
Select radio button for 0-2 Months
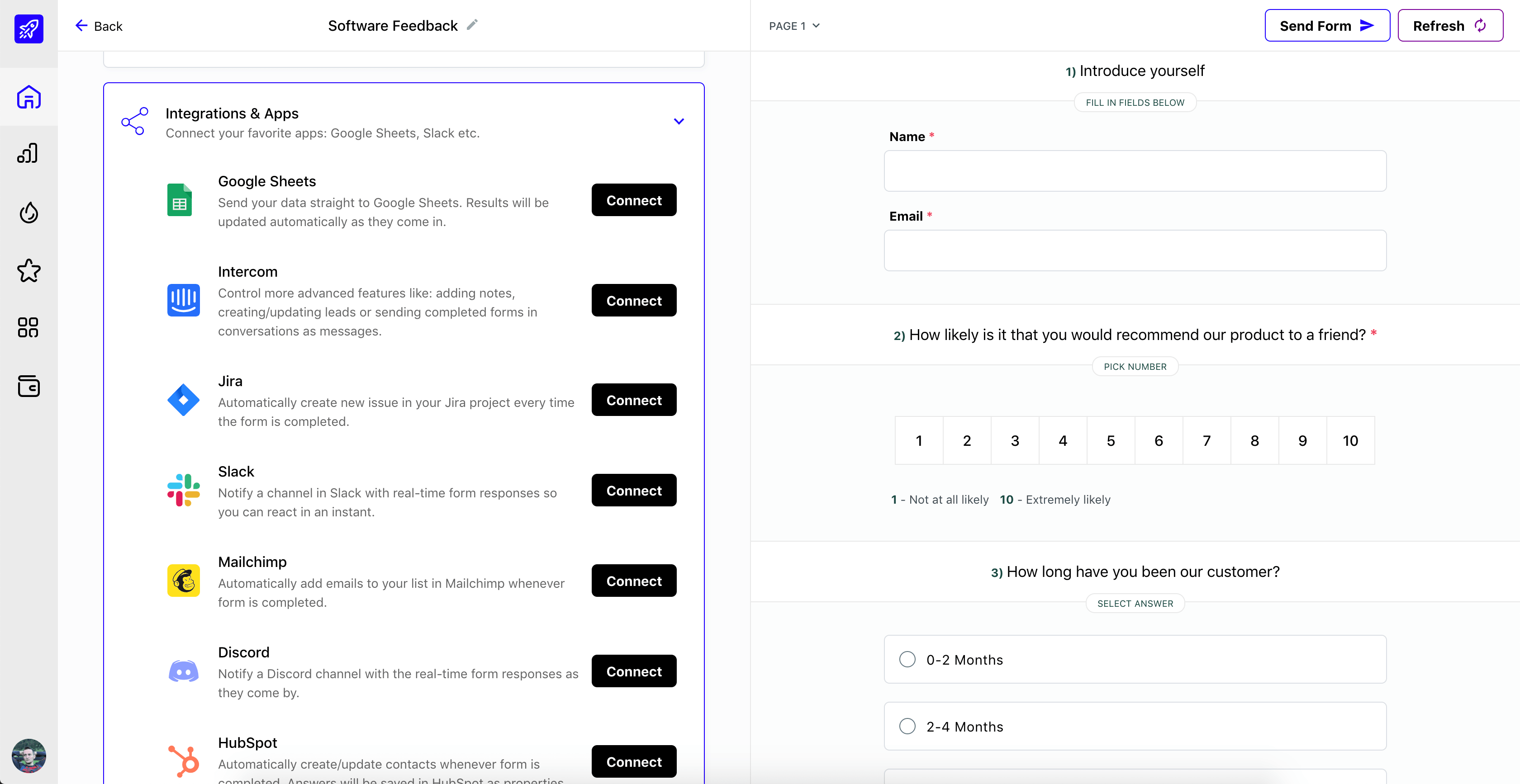(907, 659)
